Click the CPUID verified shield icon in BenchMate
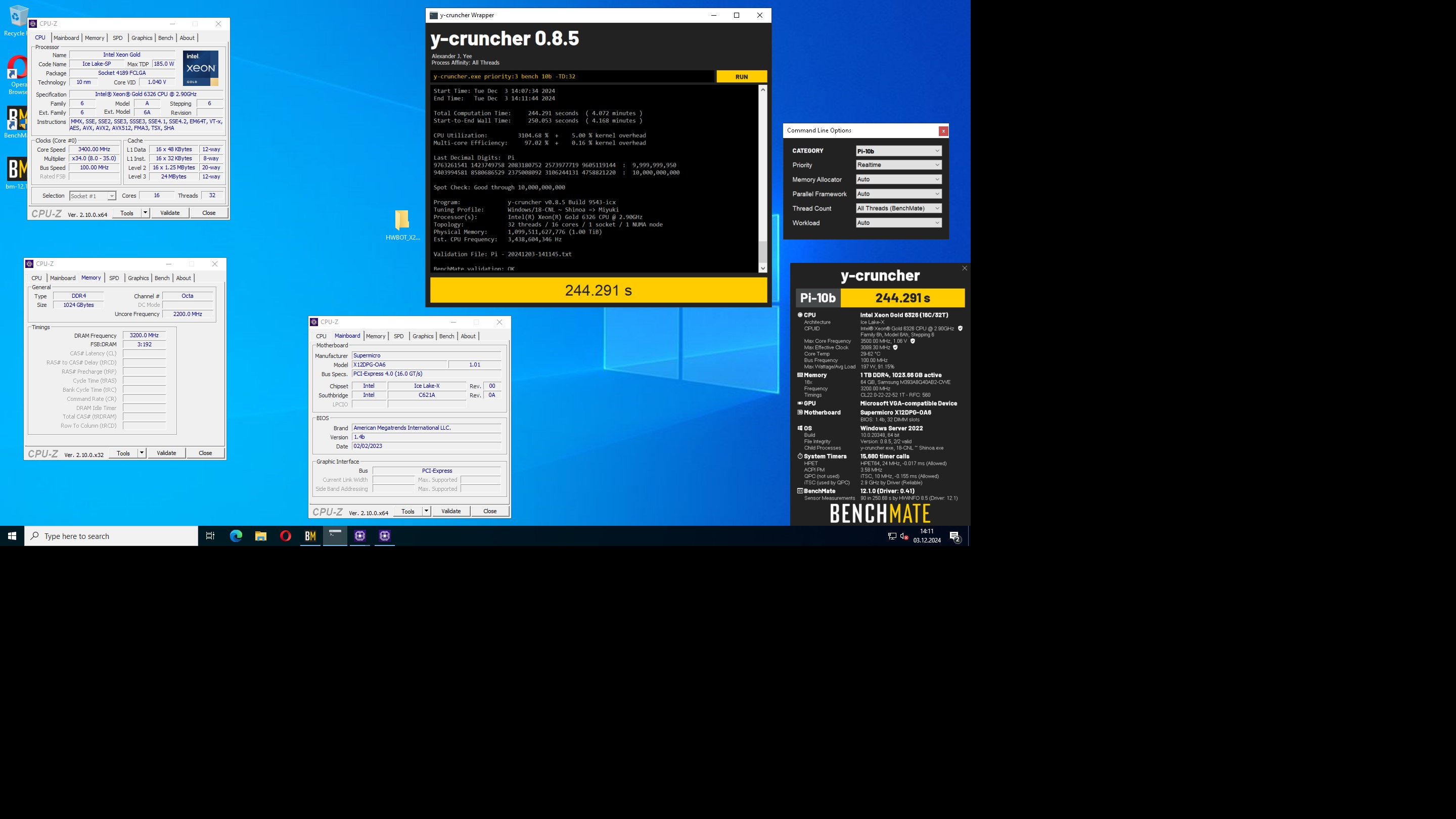The image size is (1456, 819). click(x=960, y=329)
